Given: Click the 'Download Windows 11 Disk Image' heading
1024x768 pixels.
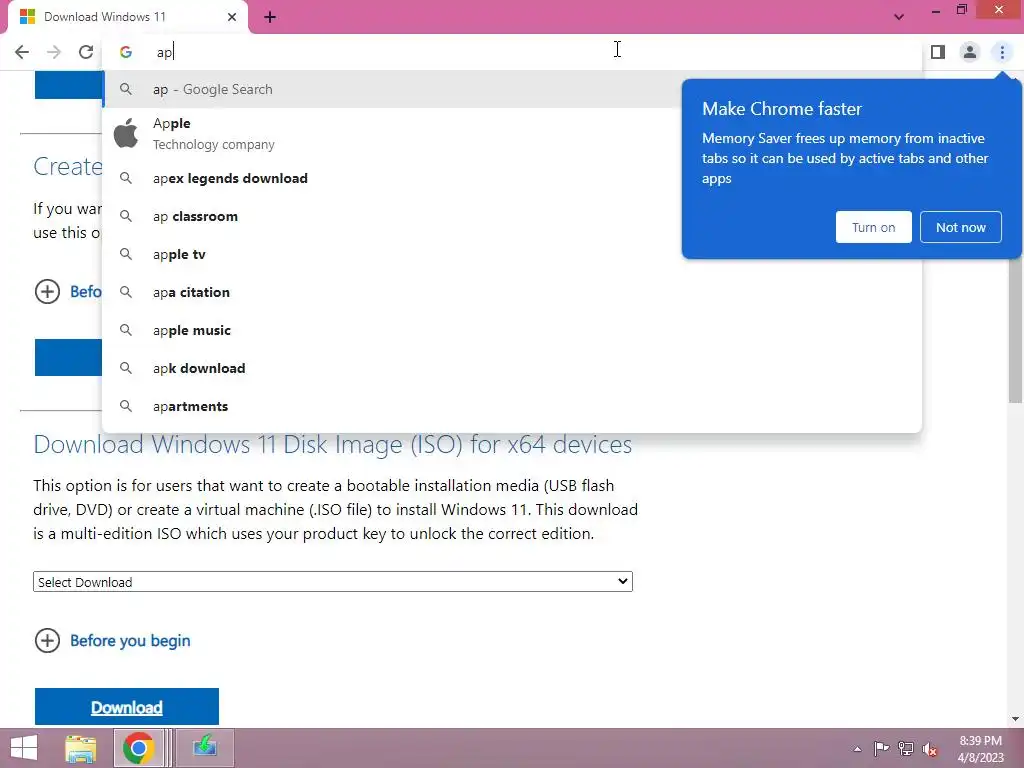Looking at the screenshot, I should pyautogui.click(x=332, y=445).
